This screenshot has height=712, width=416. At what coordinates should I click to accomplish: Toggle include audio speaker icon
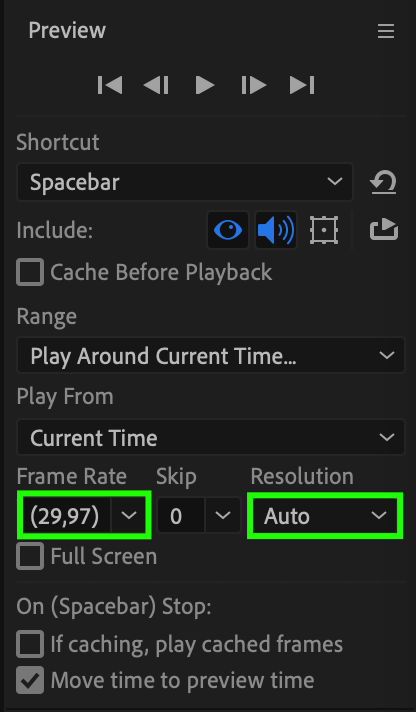pos(276,230)
